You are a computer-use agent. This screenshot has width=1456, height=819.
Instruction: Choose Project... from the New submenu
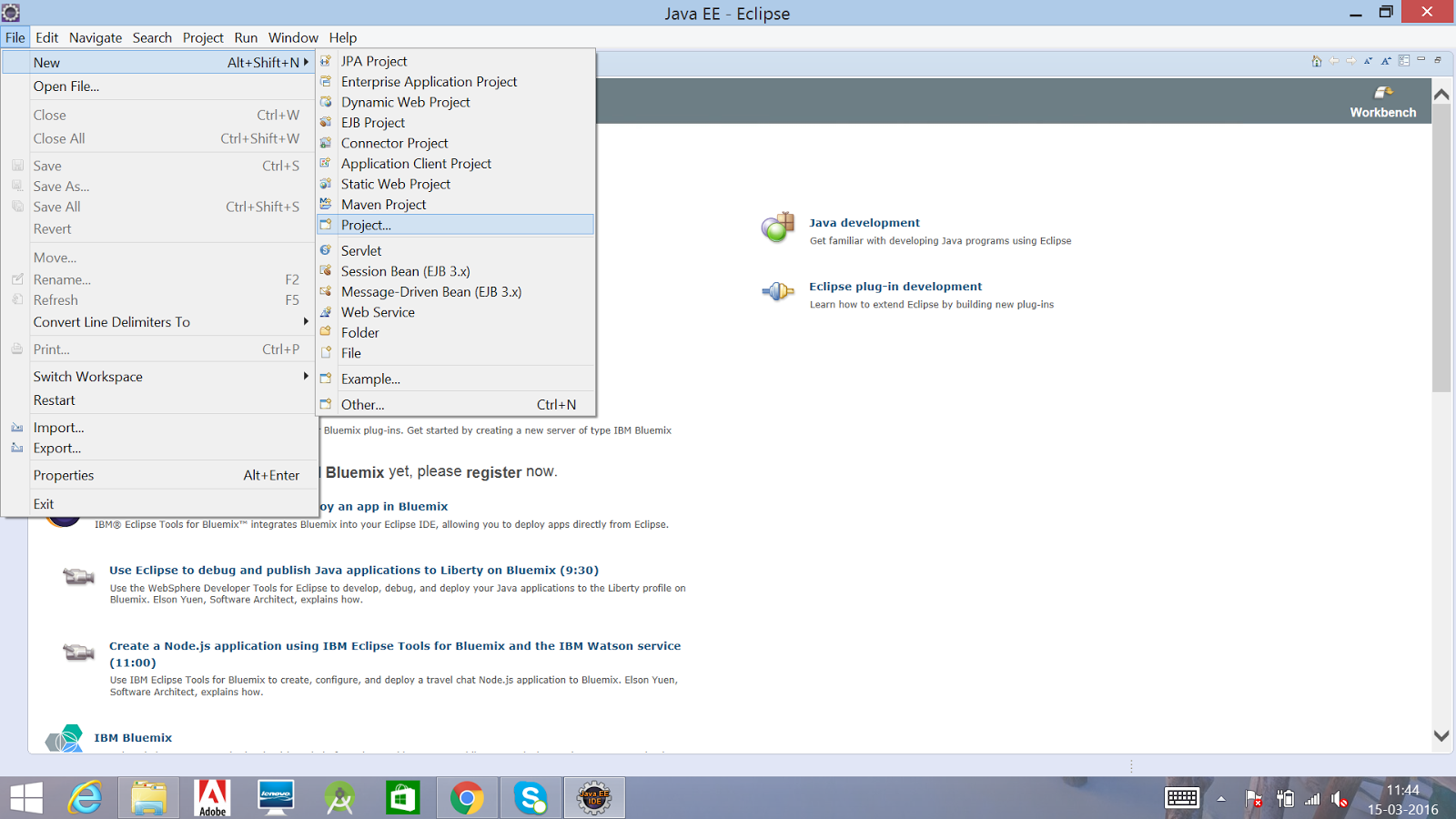tap(455, 225)
